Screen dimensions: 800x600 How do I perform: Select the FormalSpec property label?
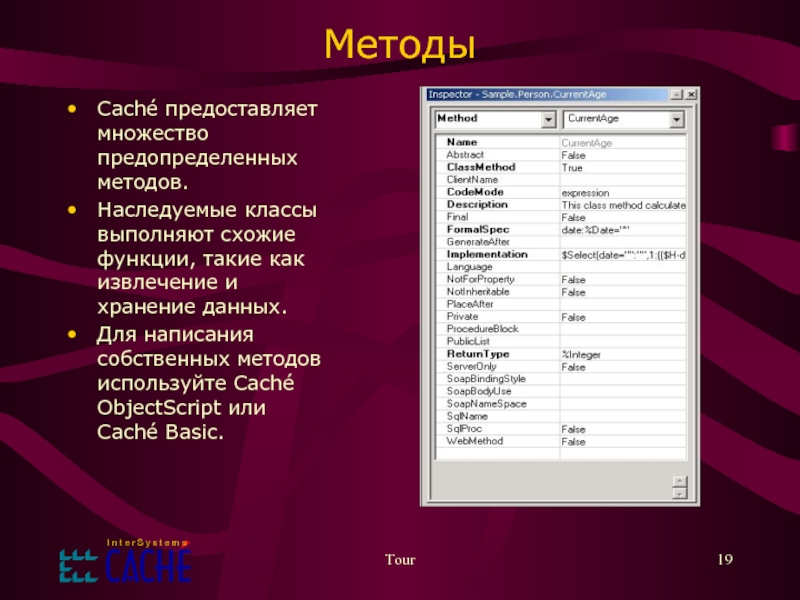(x=478, y=230)
